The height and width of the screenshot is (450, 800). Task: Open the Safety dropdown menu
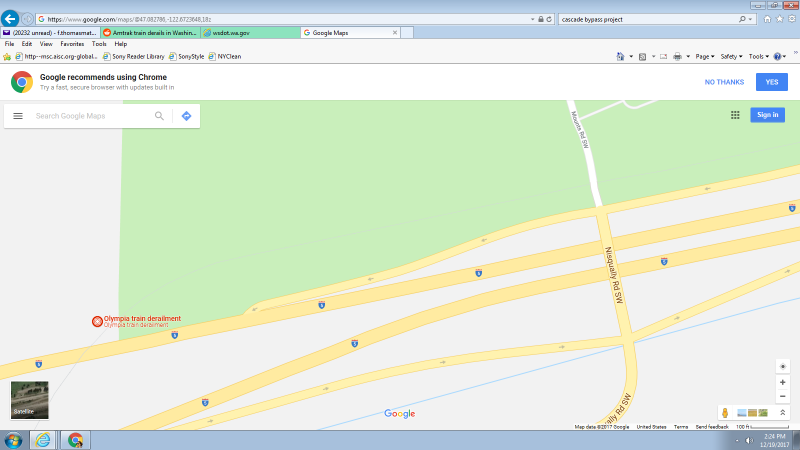731,57
